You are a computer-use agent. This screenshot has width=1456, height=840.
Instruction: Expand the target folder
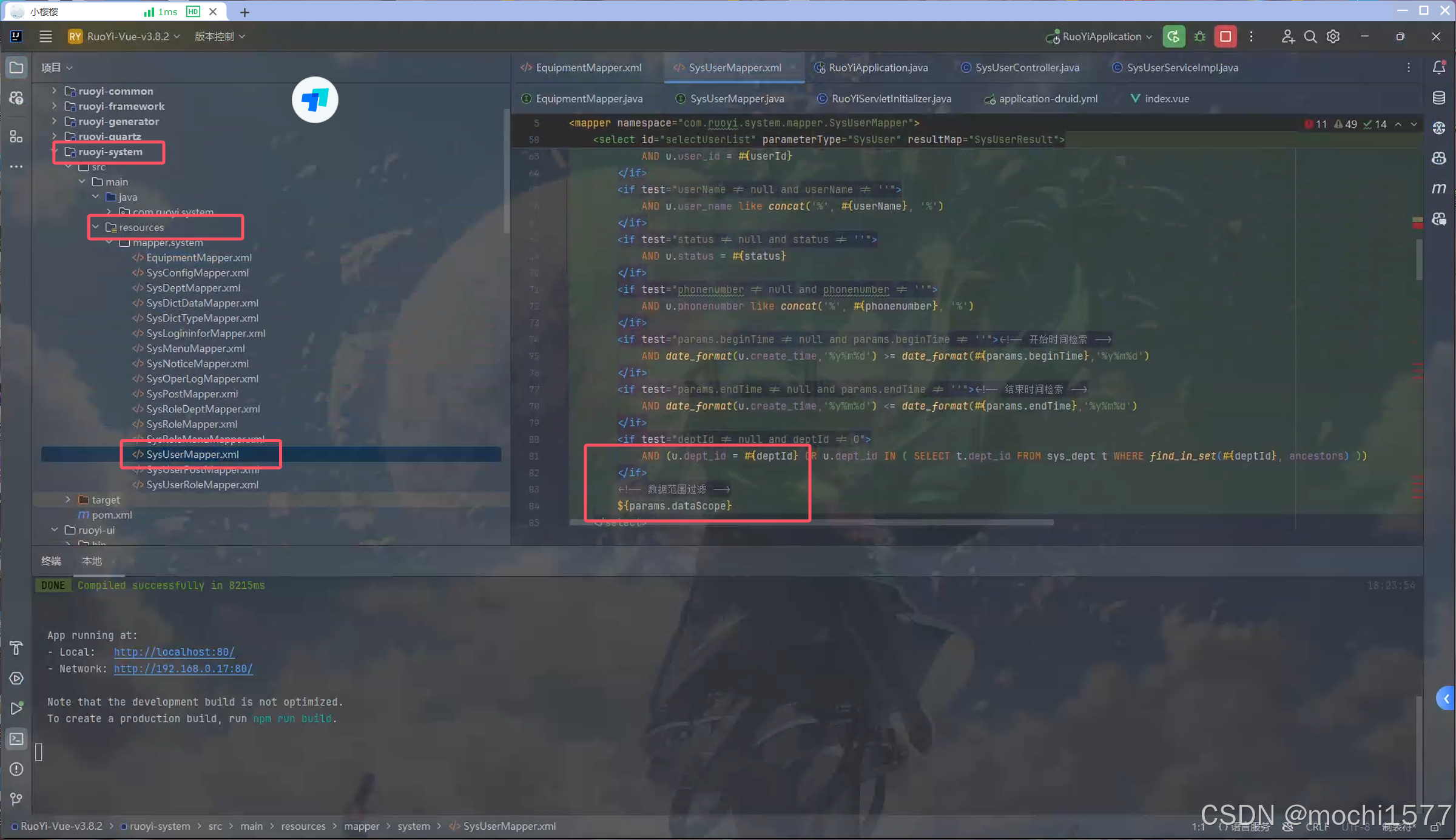[68, 500]
